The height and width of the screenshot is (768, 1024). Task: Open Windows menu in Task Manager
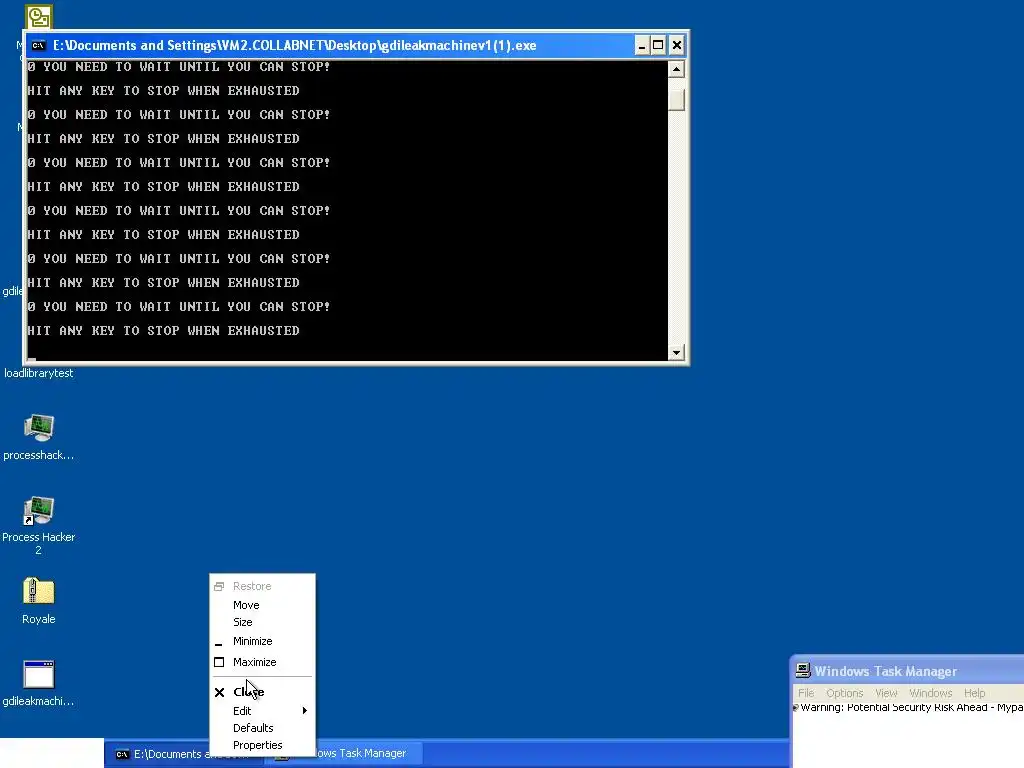(x=931, y=693)
